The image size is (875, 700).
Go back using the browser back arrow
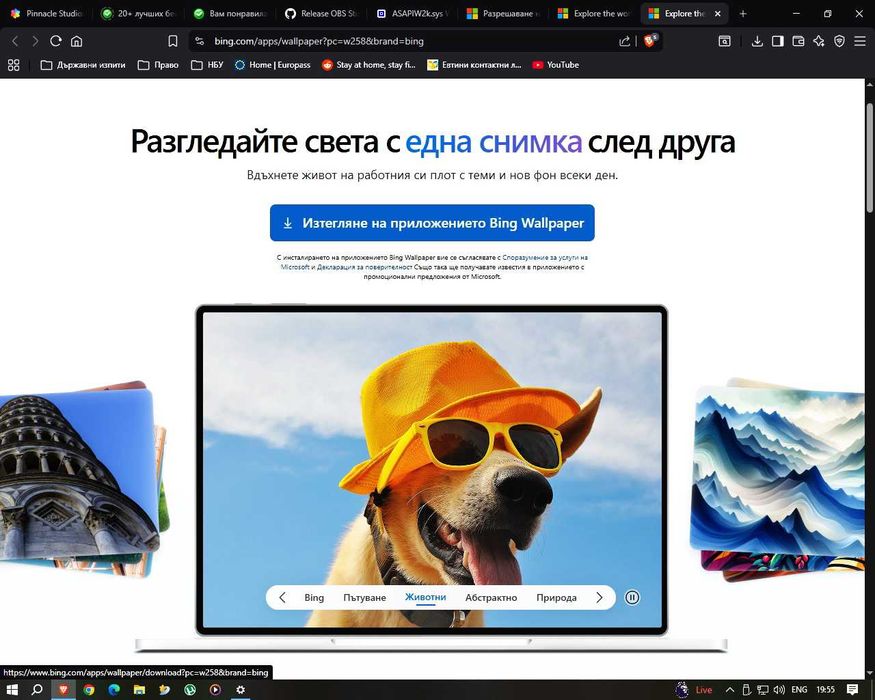point(15,41)
